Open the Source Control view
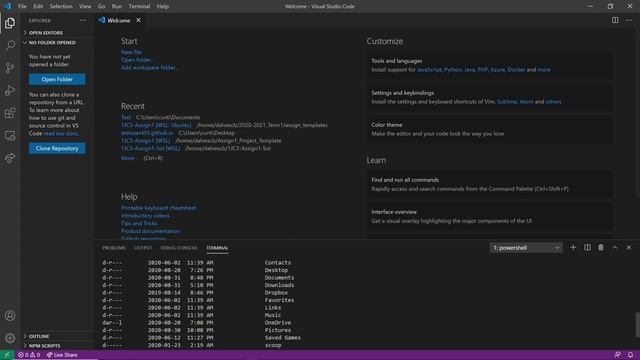The image size is (640, 360). (x=10, y=68)
